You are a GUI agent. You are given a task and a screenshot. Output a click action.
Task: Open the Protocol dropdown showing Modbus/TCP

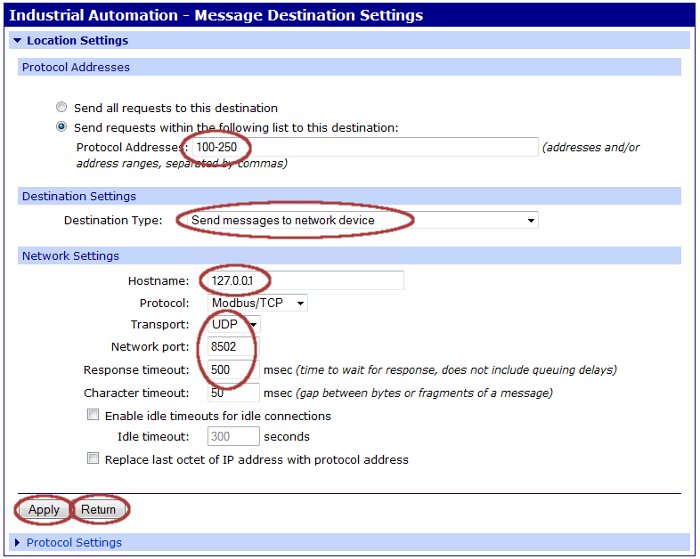257,303
